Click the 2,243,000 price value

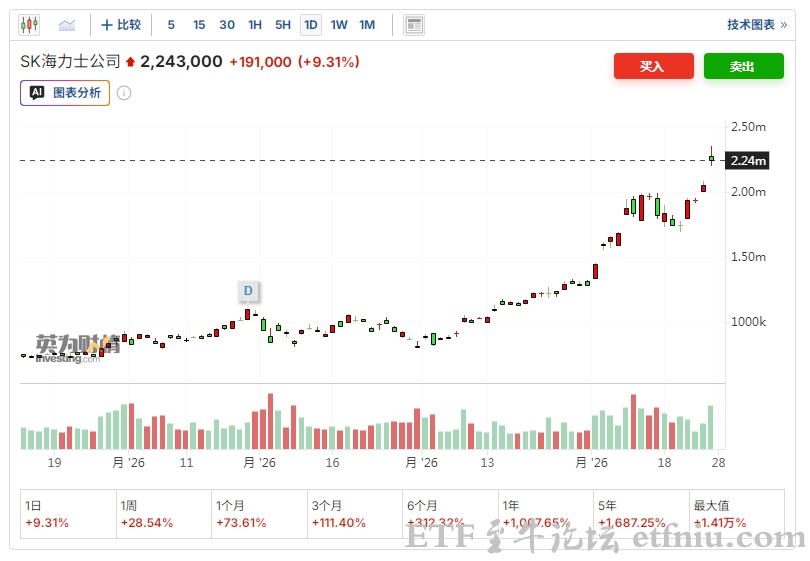181,61
